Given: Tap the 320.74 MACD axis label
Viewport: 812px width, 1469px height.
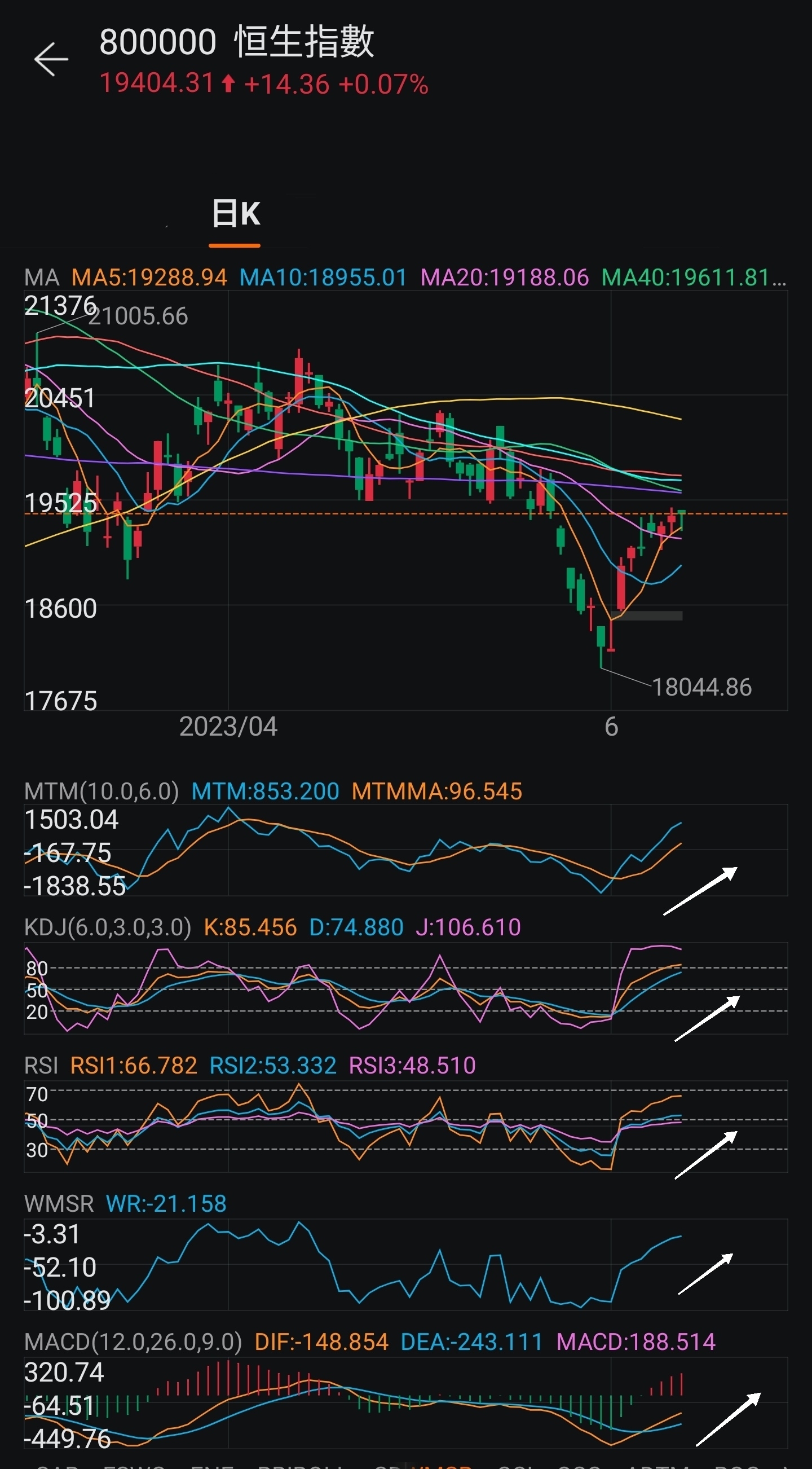Looking at the screenshot, I should coord(64,1373).
